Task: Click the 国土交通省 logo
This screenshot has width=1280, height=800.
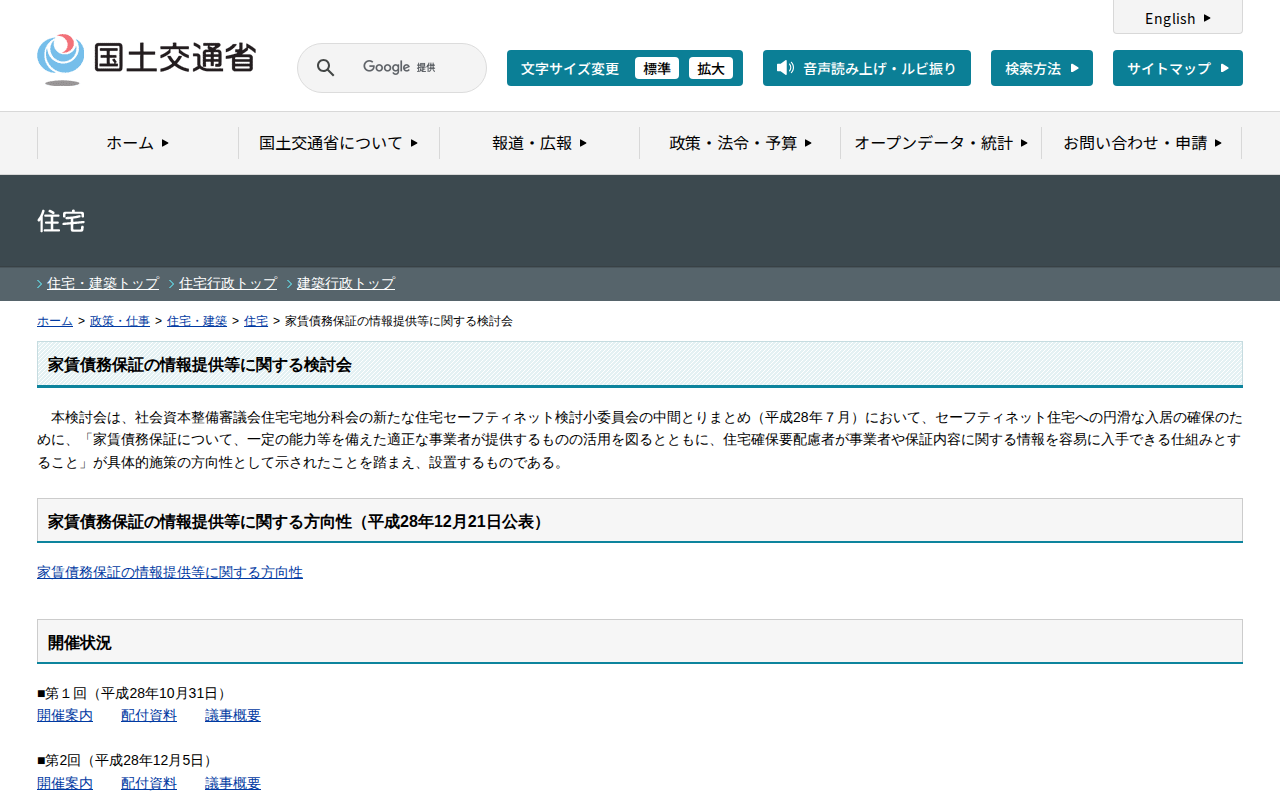Action: click(x=147, y=59)
